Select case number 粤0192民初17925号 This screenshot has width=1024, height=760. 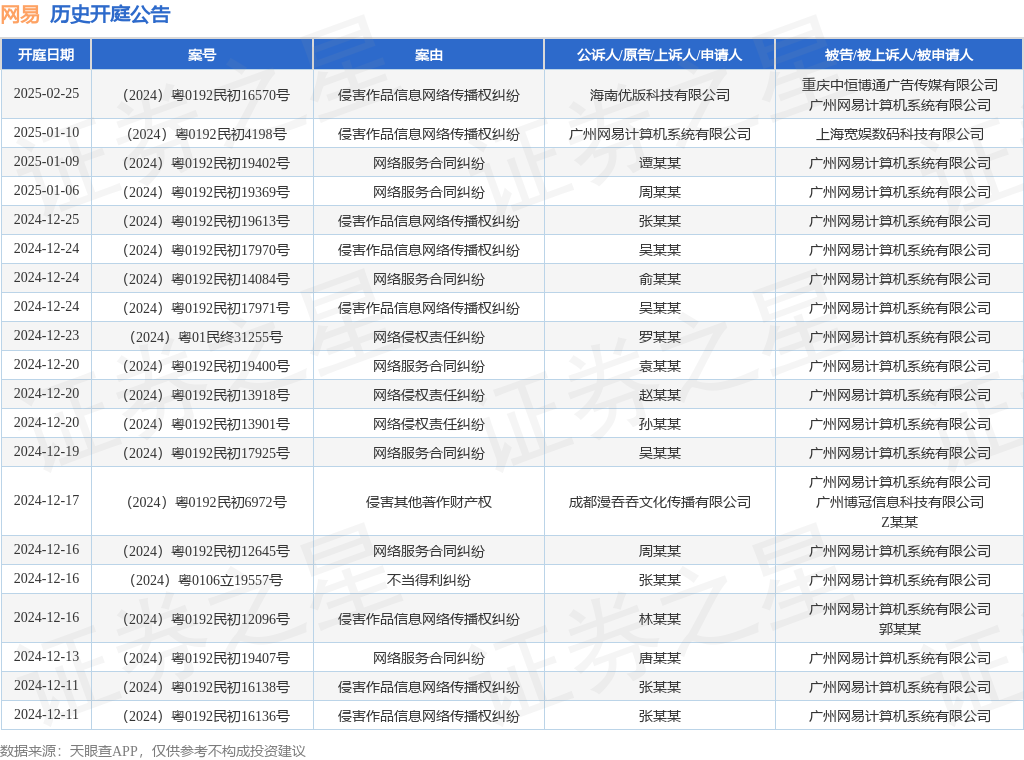(x=206, y=453)
